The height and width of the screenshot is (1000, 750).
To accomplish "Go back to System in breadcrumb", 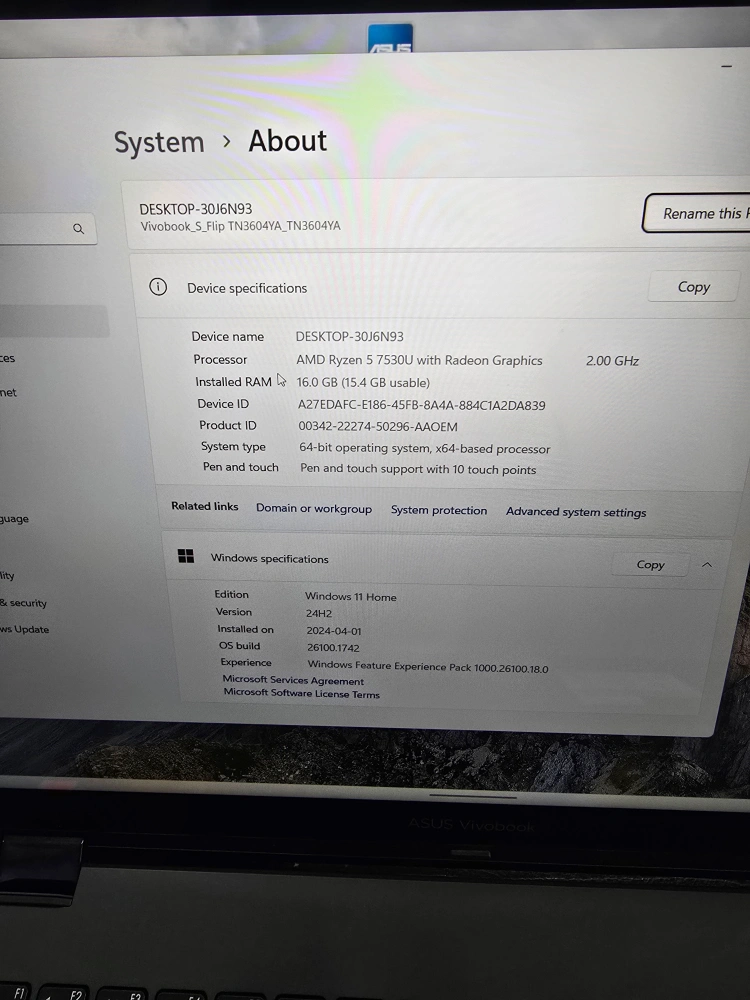I will pos(159,142).
